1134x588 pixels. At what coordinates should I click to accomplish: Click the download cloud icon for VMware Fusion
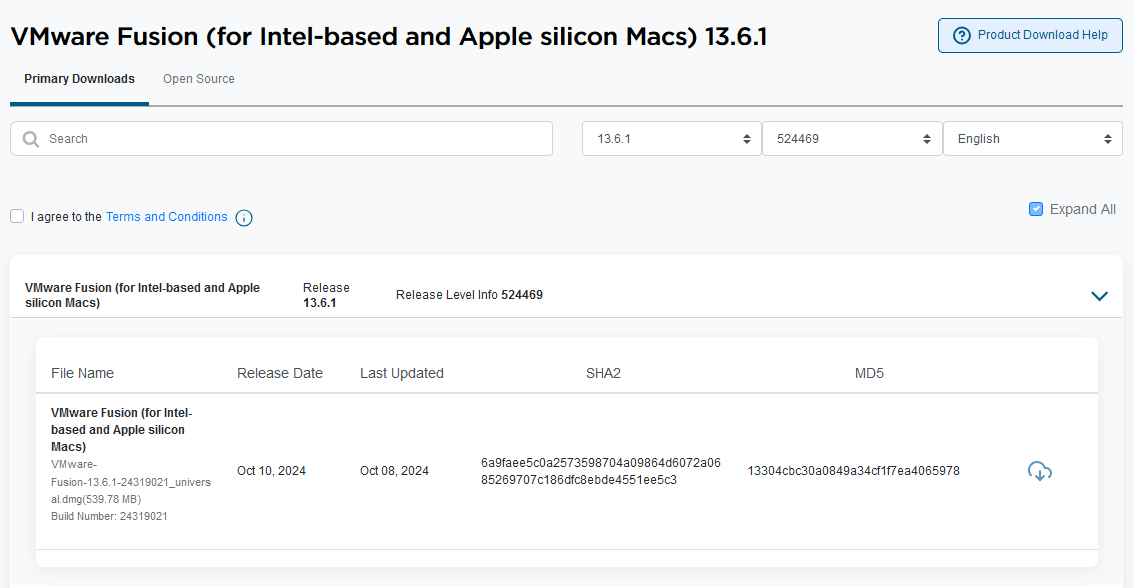tap(1039, 471)
